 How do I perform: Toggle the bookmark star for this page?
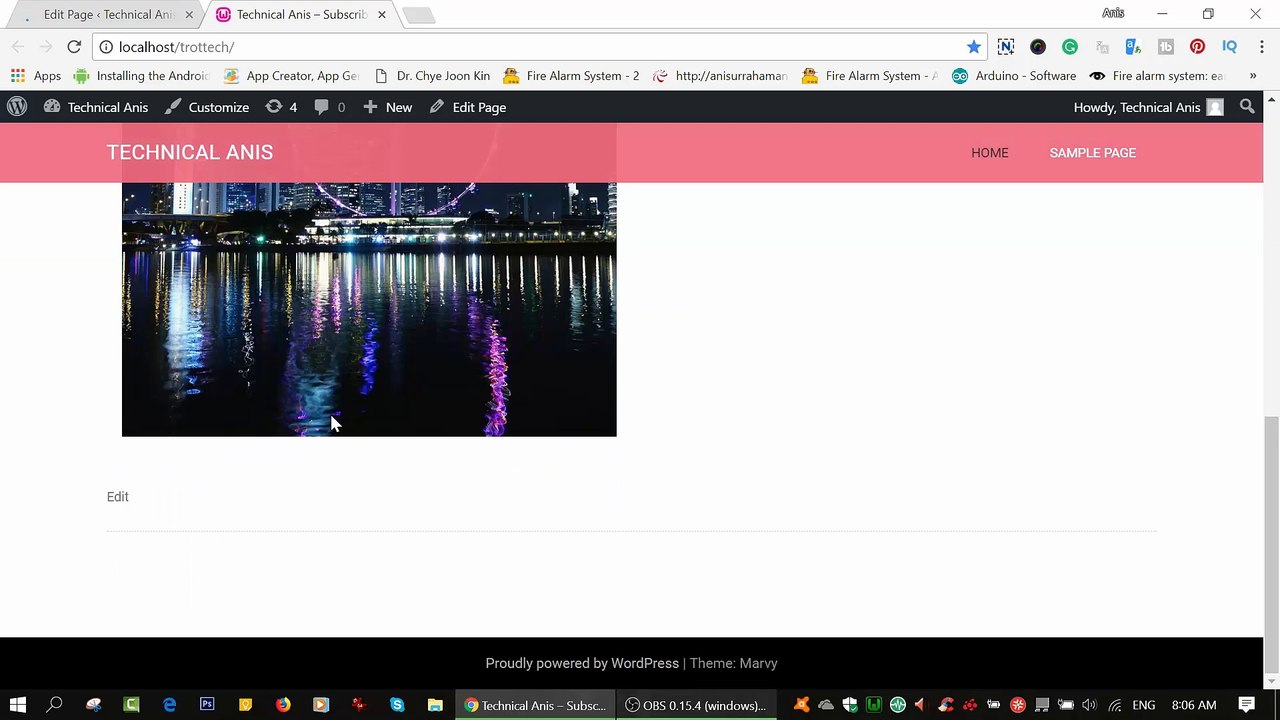(974, 47)
